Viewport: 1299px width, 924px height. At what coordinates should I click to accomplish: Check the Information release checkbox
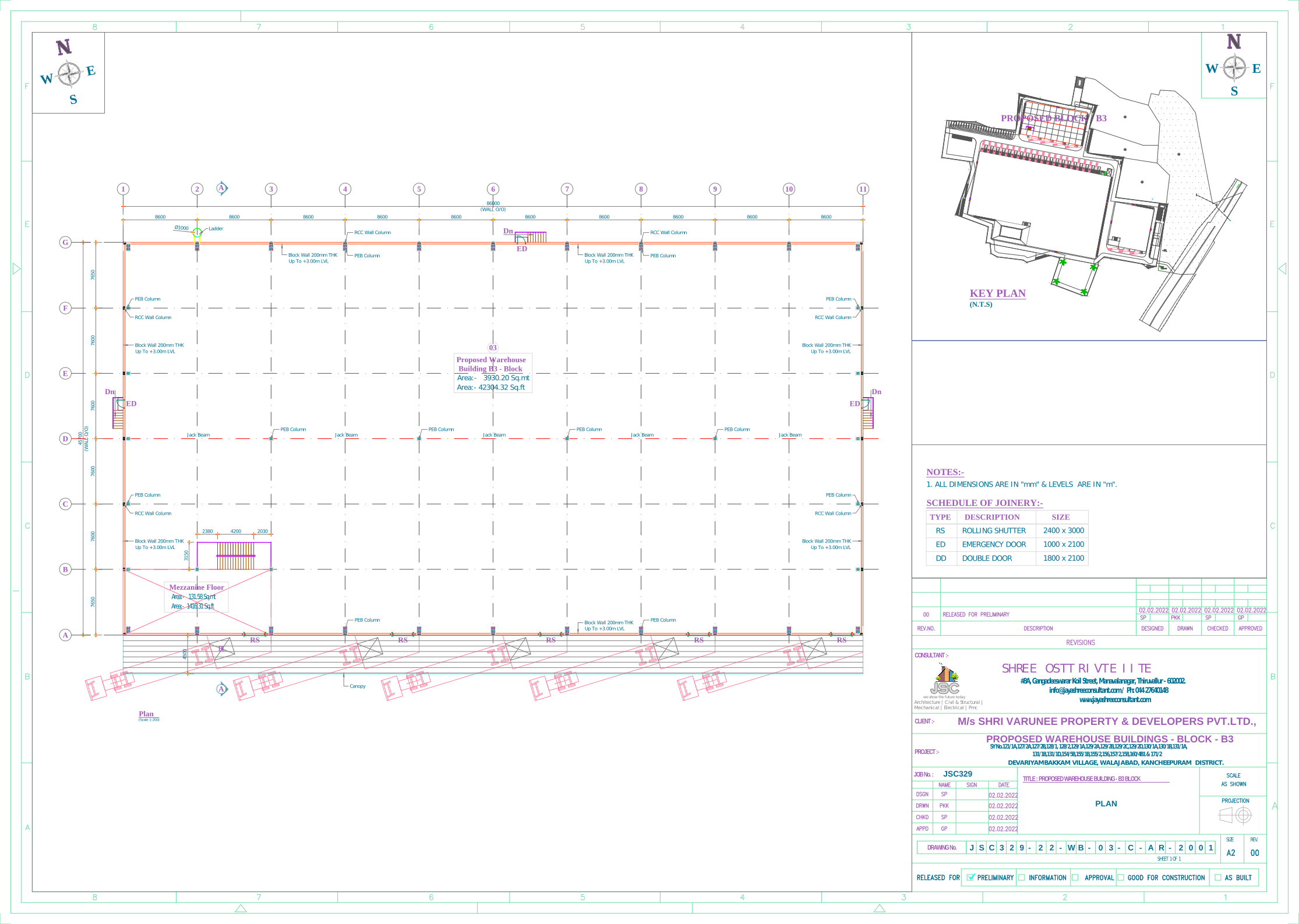pyautogui.click(x=1022, y=877)
